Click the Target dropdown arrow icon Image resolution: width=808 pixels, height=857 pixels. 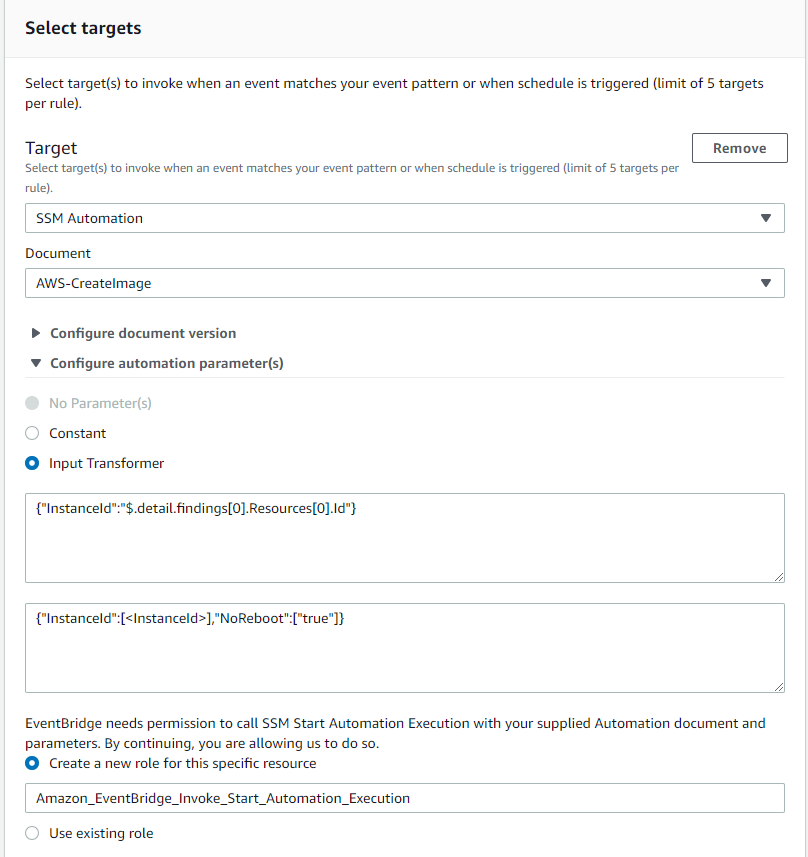(x=765, y=218)
